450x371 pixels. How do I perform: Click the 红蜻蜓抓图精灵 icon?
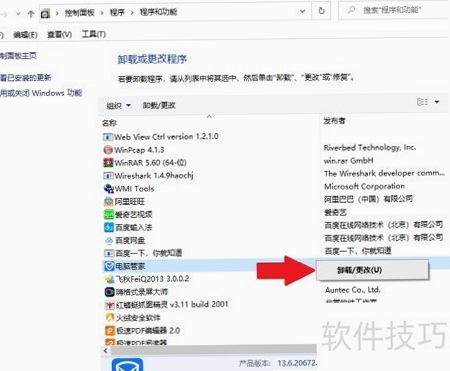pos(110,305)
